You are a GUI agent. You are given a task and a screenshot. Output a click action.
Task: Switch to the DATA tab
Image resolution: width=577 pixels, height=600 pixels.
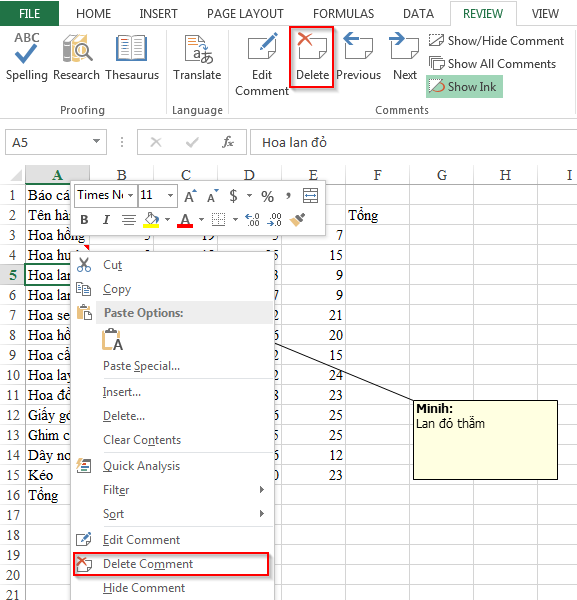418,14
